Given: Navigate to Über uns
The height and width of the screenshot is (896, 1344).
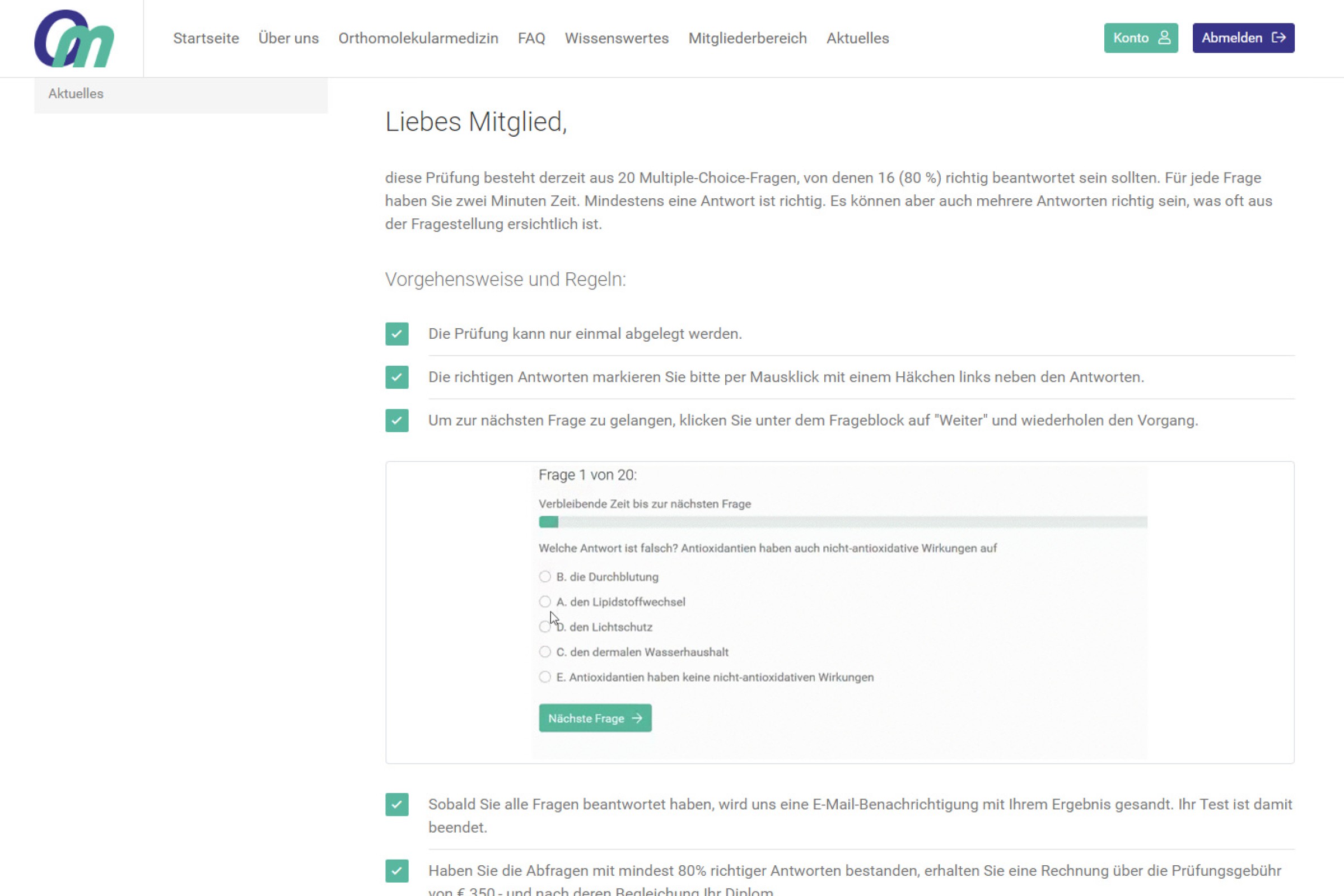Looking at the screenshot, I should (288, 38).
